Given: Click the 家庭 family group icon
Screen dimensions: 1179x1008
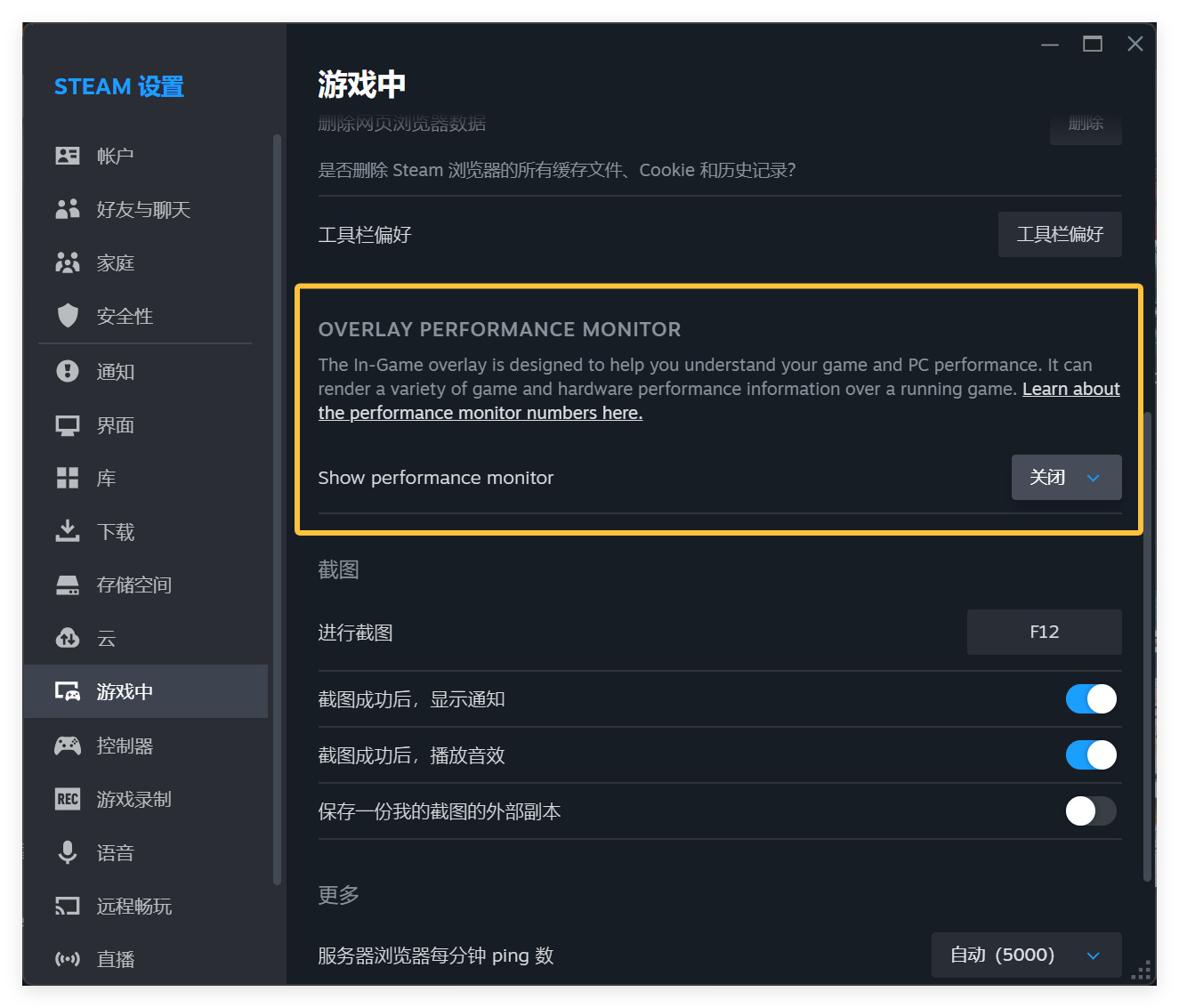Looking at the screenshot, I should [x=68, y=262].
